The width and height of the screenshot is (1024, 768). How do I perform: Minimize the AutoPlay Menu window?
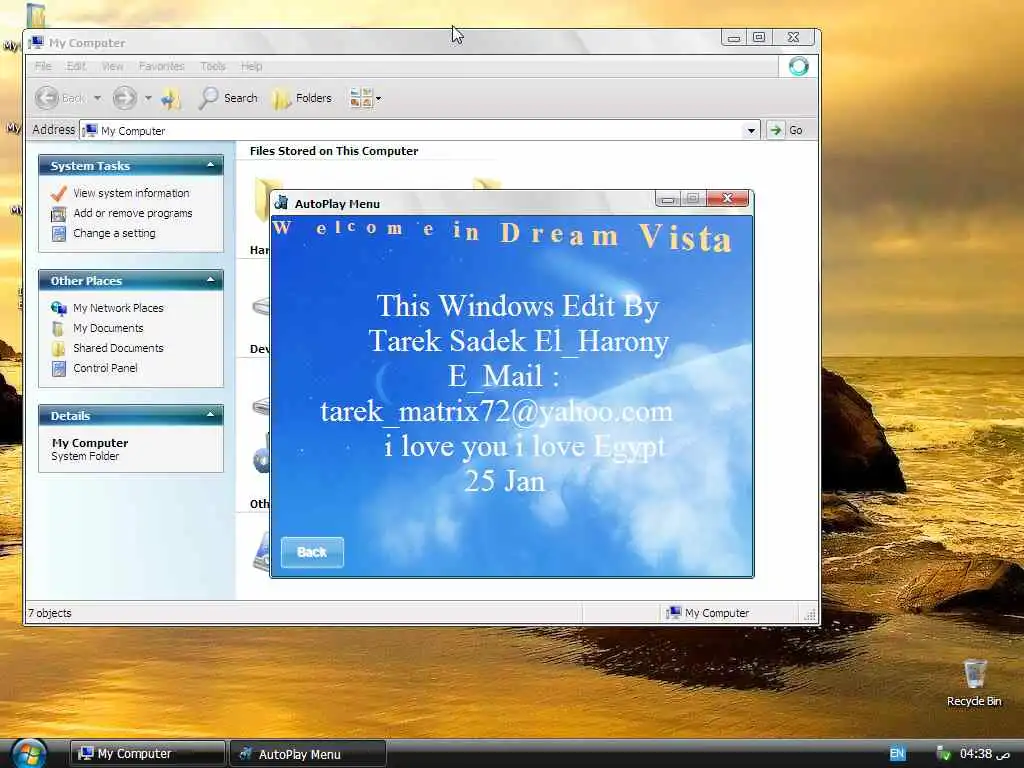point(667,199)
